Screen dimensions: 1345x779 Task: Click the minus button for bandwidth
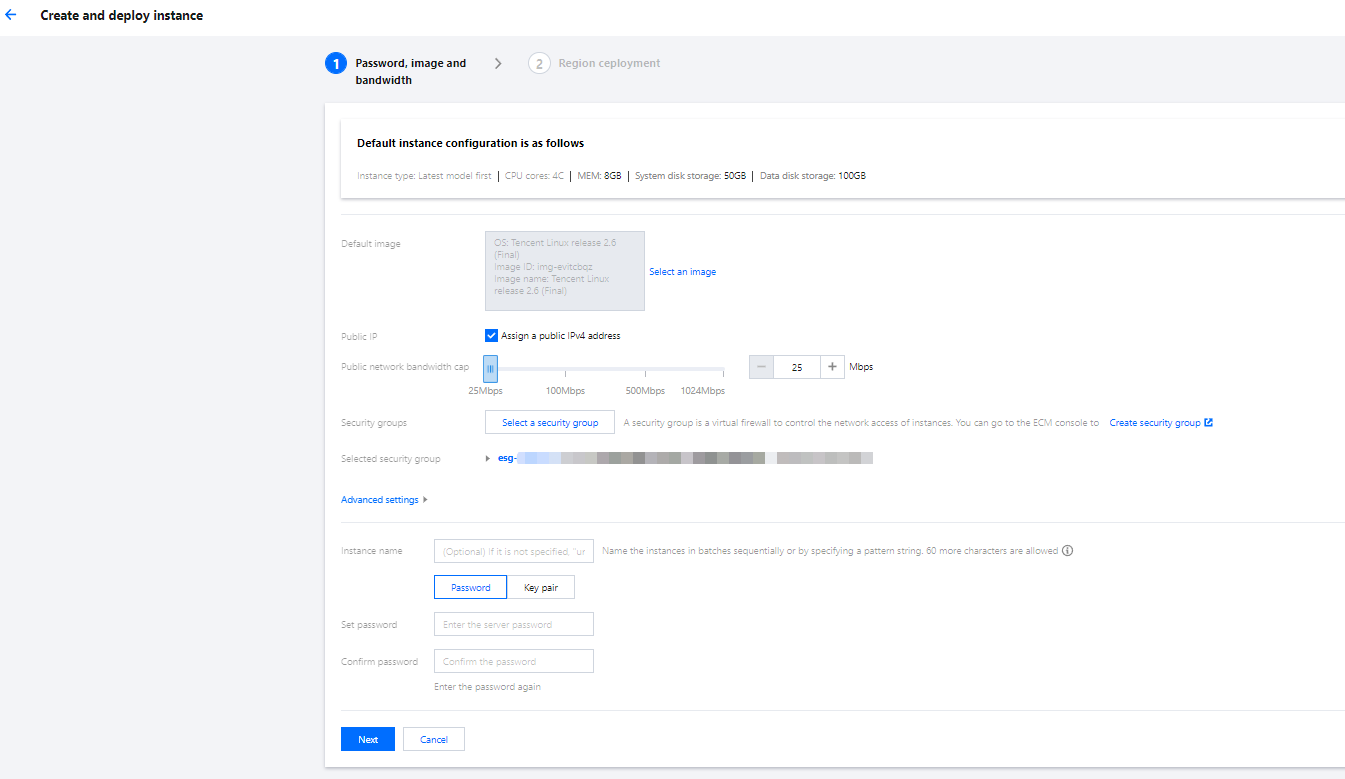(761, 367)
